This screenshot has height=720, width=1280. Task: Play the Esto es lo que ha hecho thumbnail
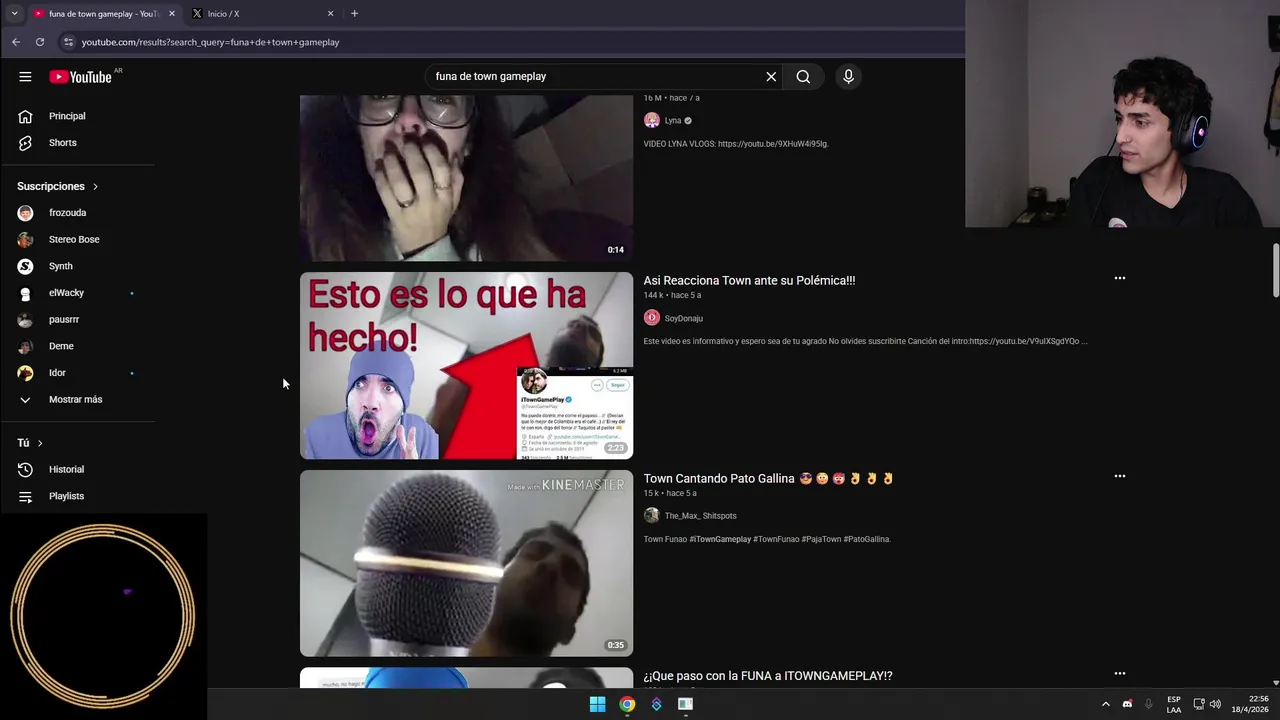(466, 366)
